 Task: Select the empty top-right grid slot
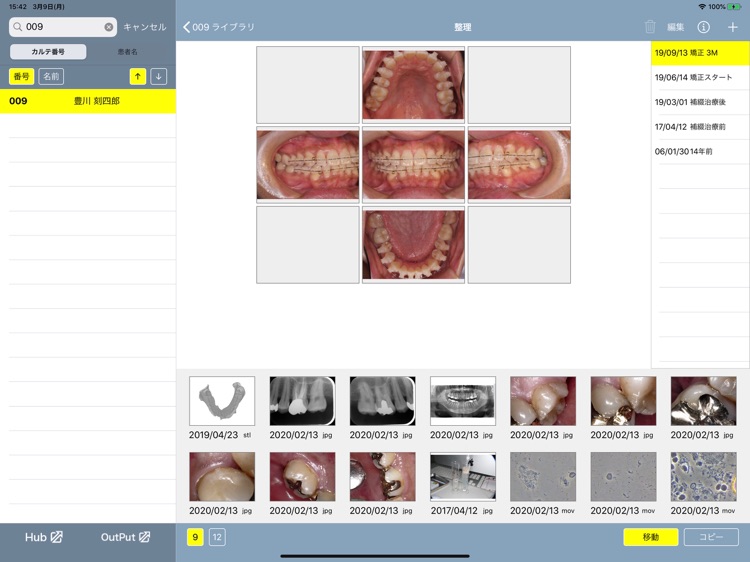(519, 85)
